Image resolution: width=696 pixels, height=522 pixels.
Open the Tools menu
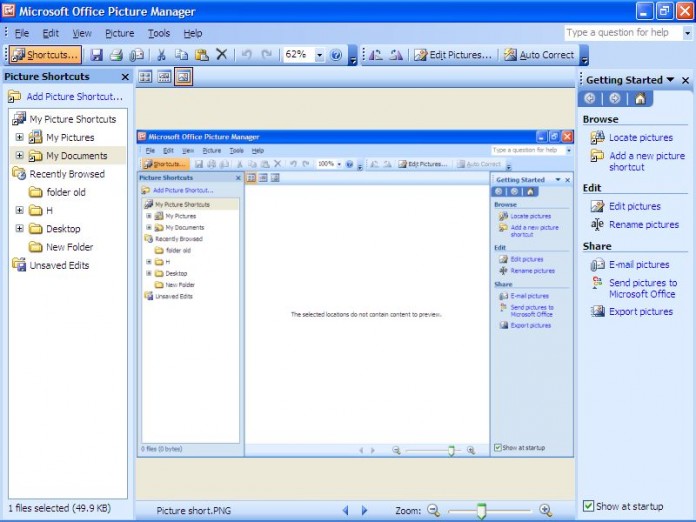(x=158, y=33)
